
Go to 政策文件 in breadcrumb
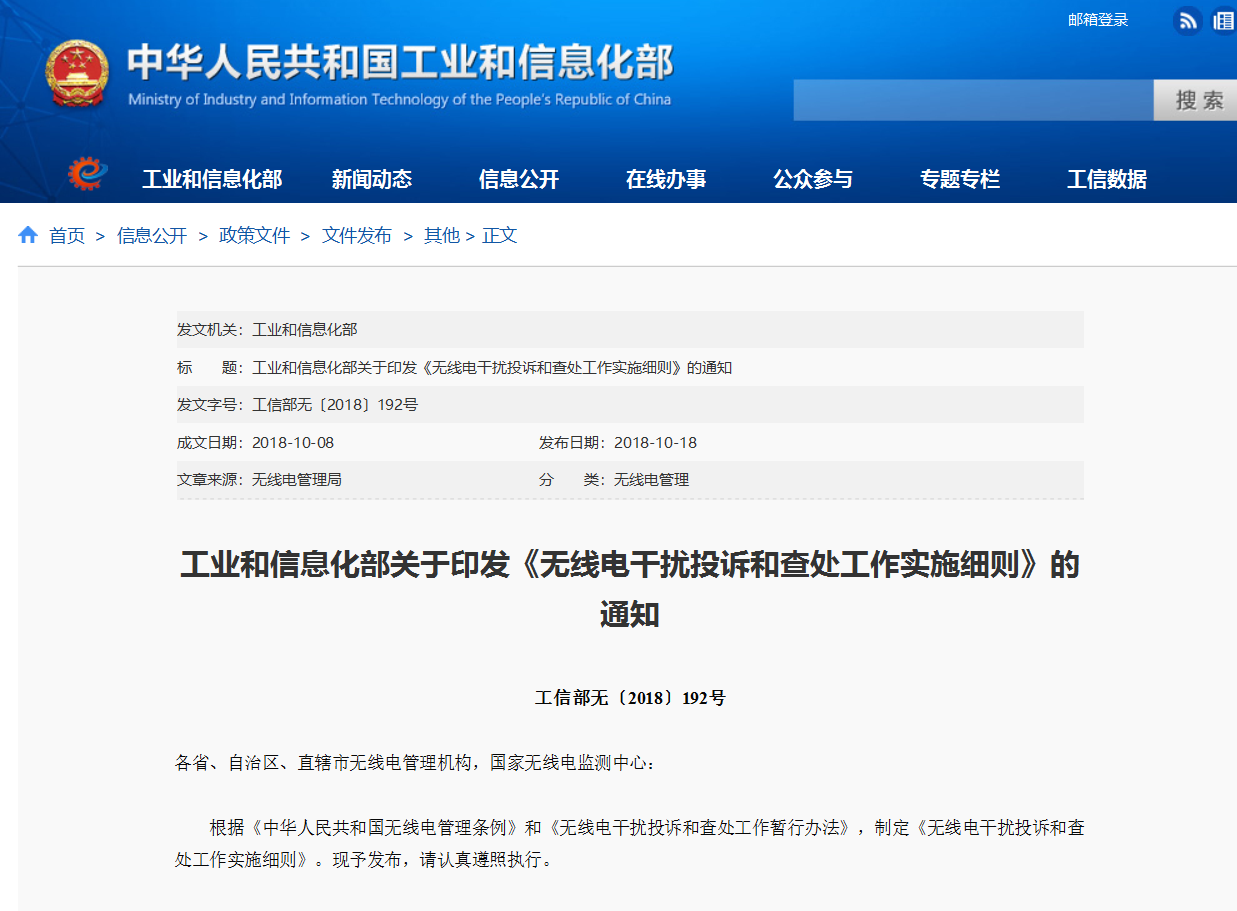[254, 236]
